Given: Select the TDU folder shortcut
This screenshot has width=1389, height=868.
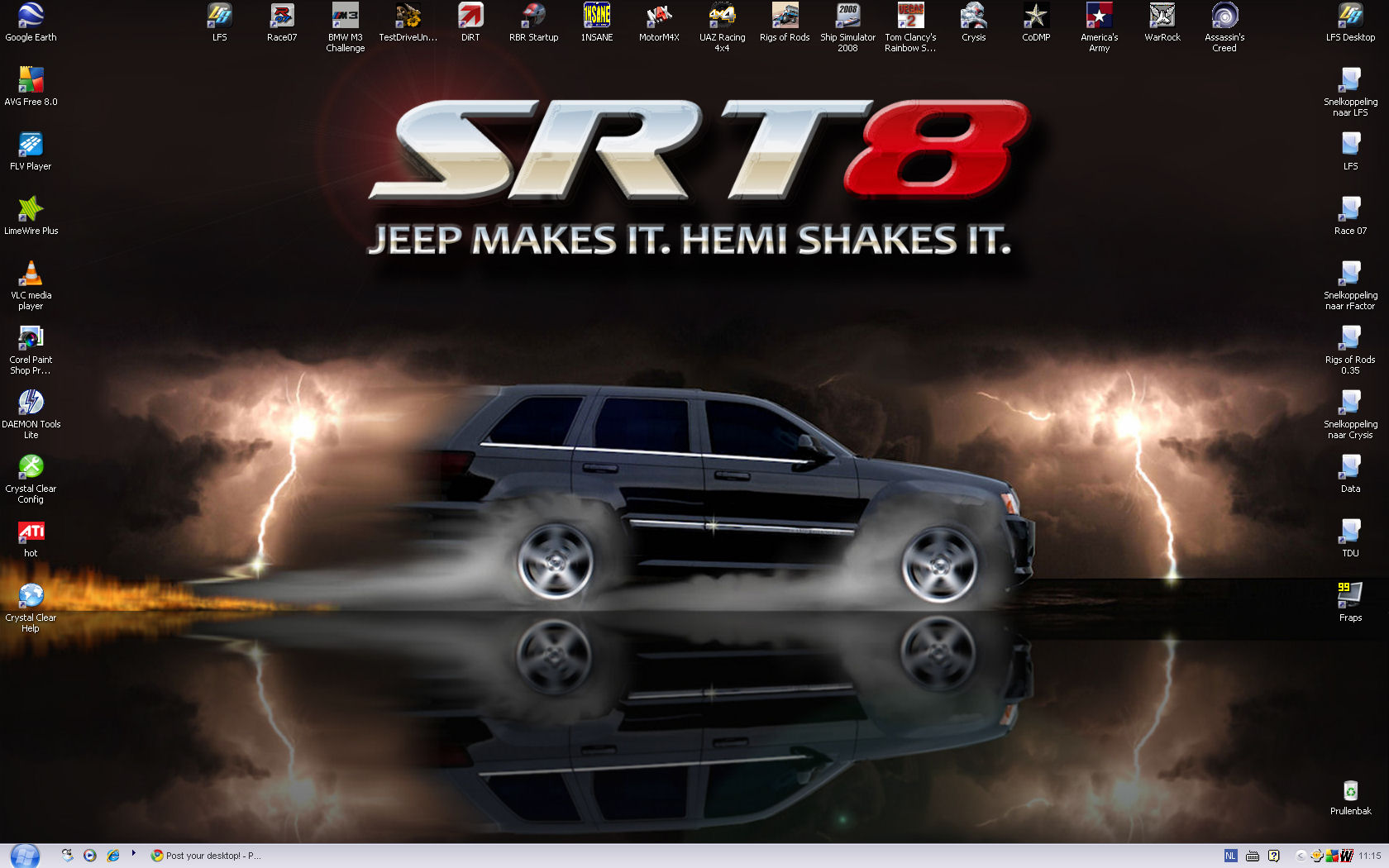Looking at the screenshot, I should (x=1350, y=538).
